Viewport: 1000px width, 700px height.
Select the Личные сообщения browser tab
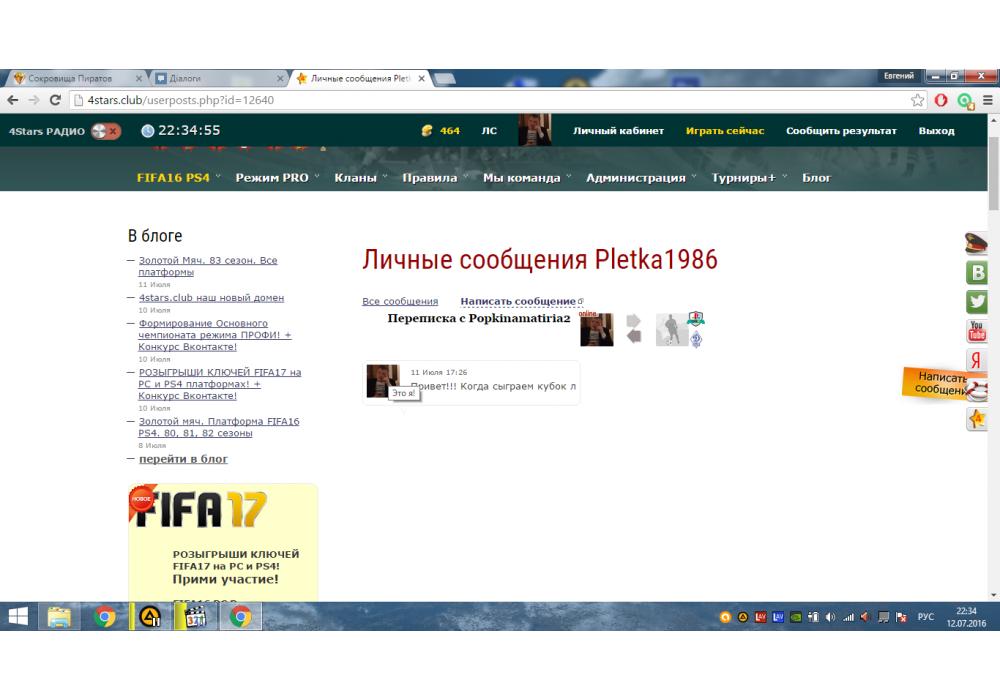tap(360, 78)
